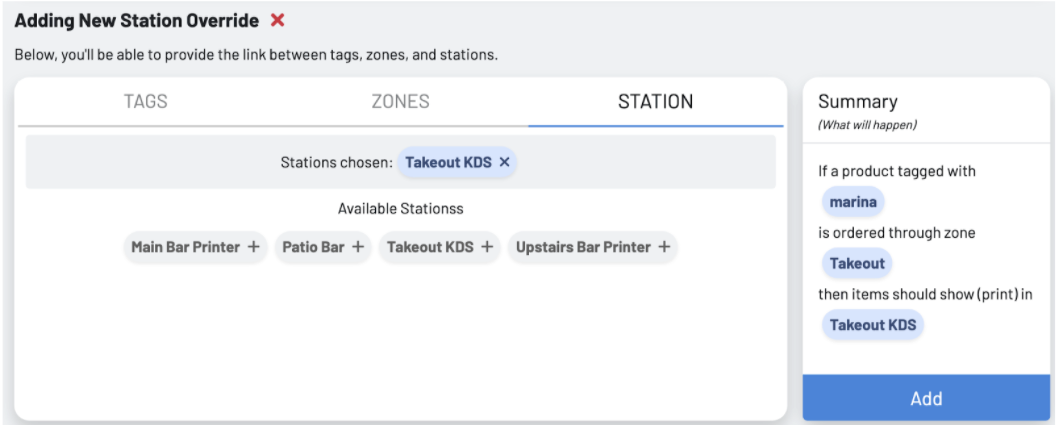The width and height of the screenshot is (1056, 425).
Task: Click the Takeout KDS chosen chip label
Action: pyautogui.click(x=449, y=162)
